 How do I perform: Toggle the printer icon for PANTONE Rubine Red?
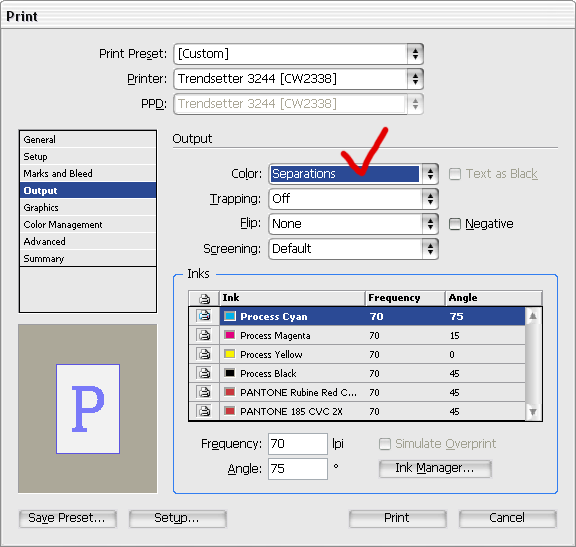[x=204, y=392]
